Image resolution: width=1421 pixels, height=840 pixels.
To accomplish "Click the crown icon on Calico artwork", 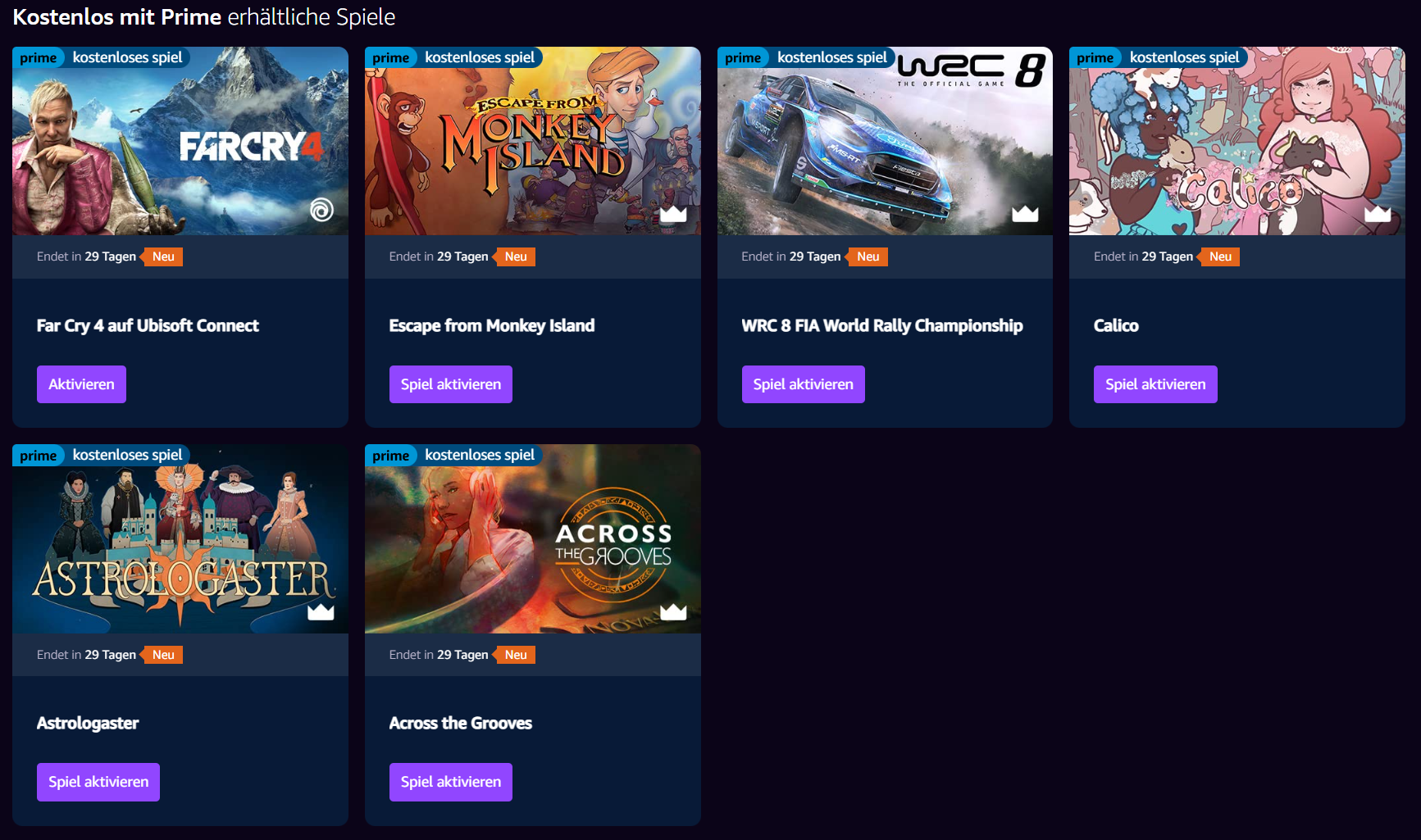I will [1378, 214].
